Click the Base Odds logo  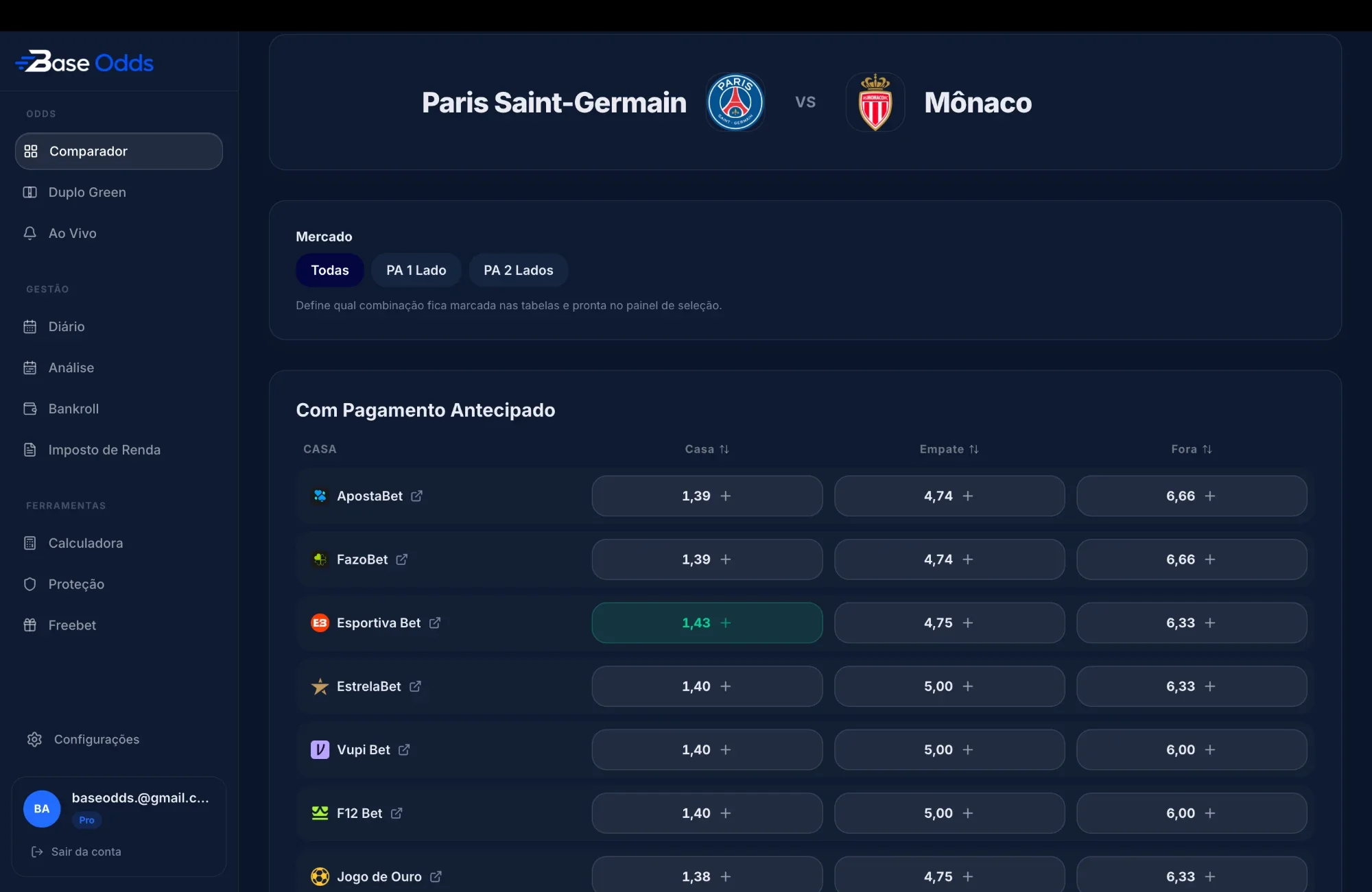coord(84,62)
